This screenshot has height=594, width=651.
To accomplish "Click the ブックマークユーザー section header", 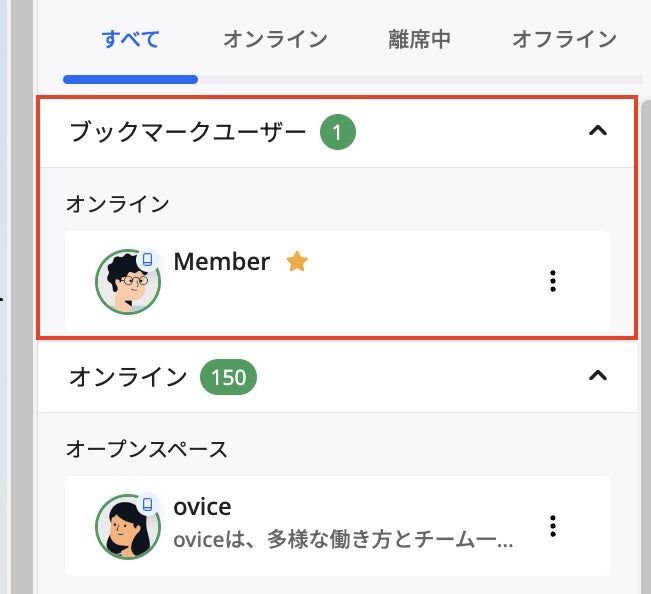I will pos(188,131).
